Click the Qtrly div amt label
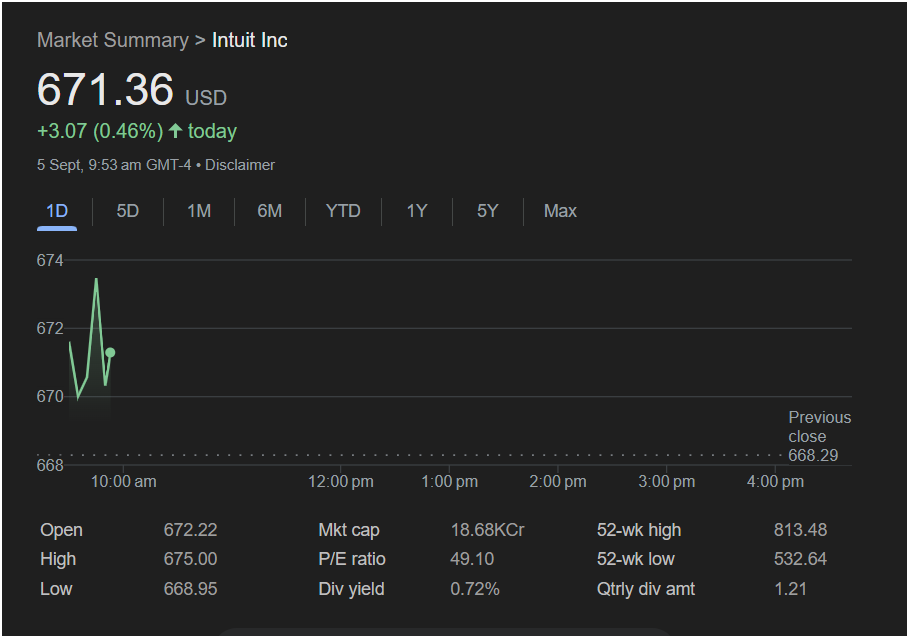Viewport: 909px width, 638px height. 646,589
